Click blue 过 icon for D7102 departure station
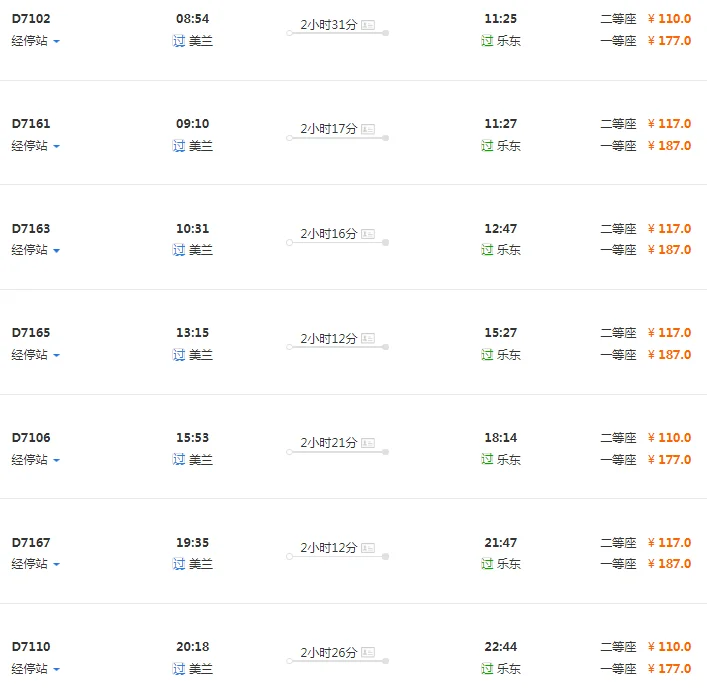This screenshot has width=707, height=689. [x=179, y=41]
